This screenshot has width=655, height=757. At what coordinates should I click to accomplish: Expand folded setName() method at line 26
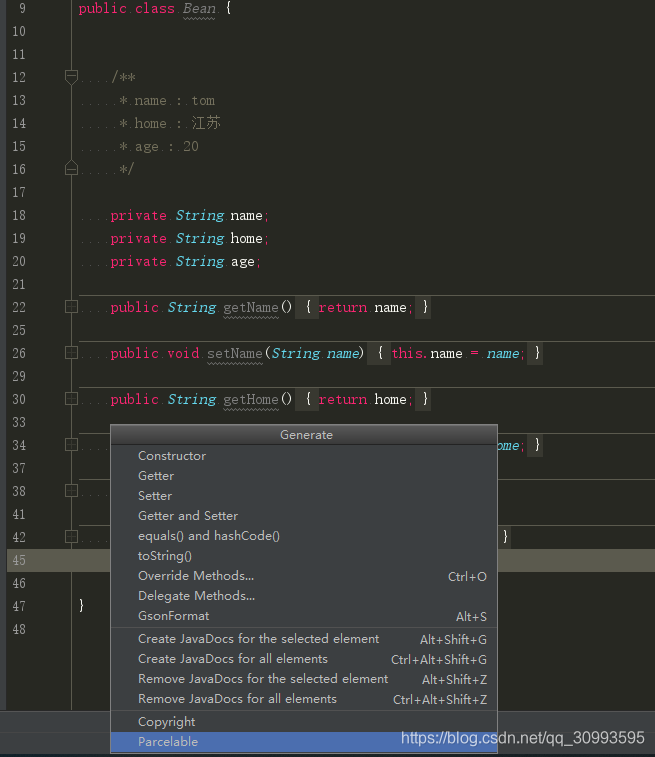(71, 353)
